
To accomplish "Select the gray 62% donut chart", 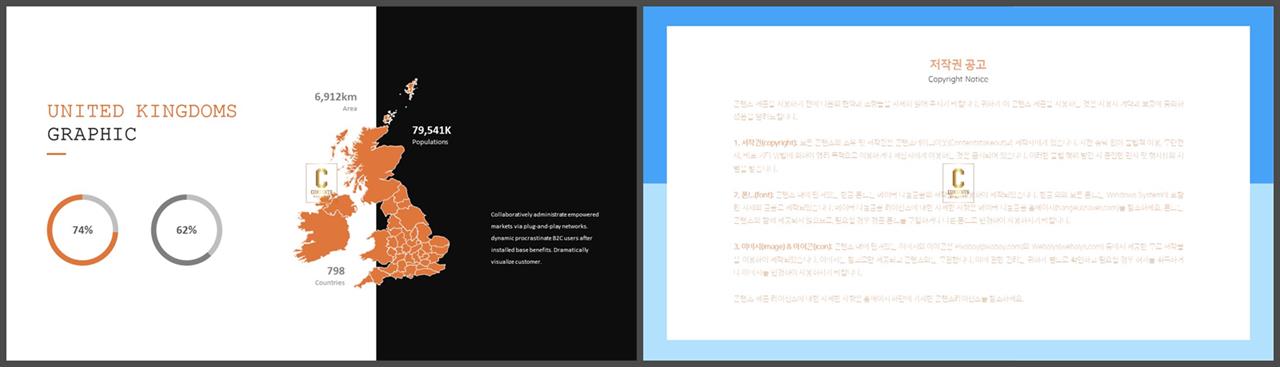I will click(186, 230).
